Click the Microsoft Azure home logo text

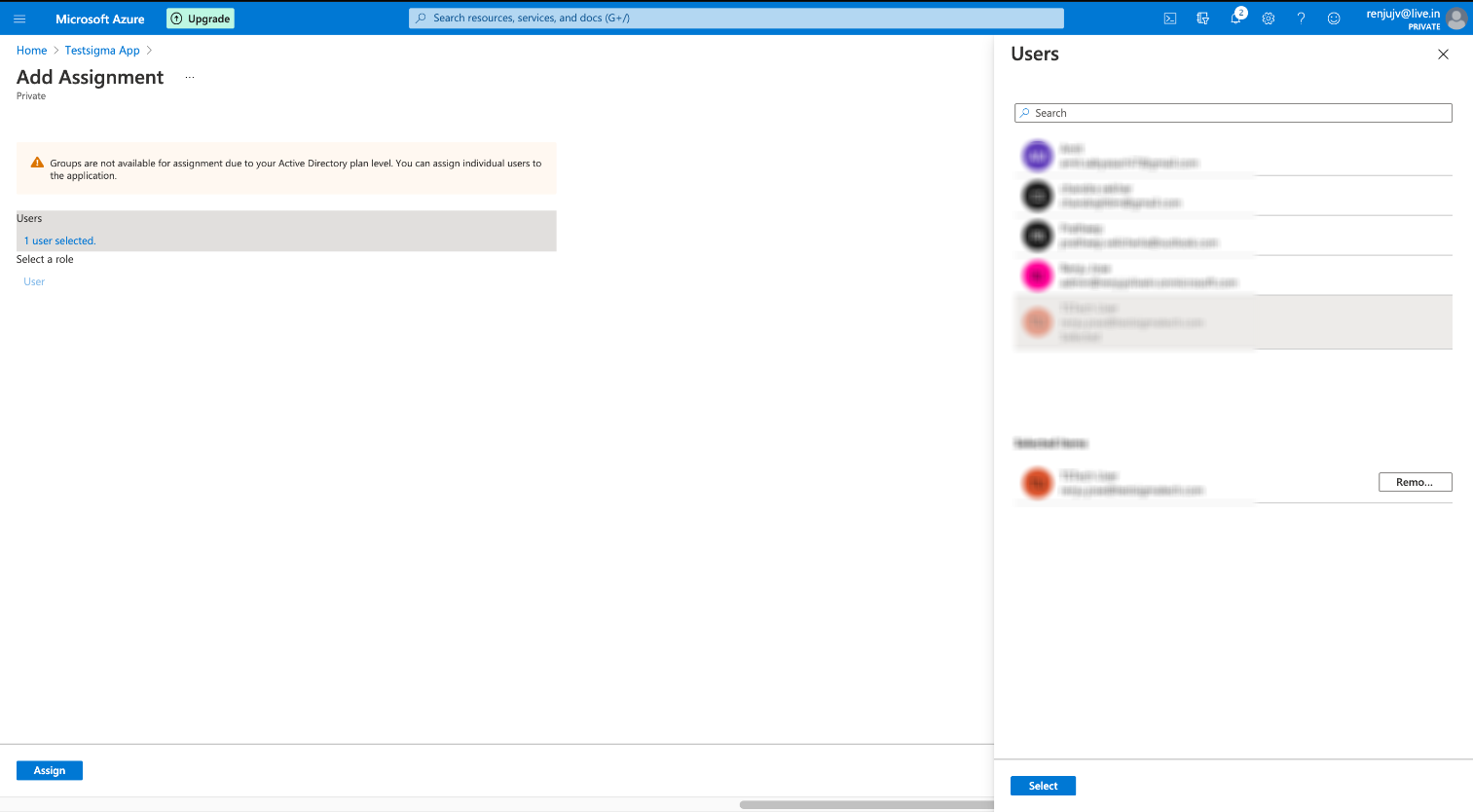pos(99,18)
